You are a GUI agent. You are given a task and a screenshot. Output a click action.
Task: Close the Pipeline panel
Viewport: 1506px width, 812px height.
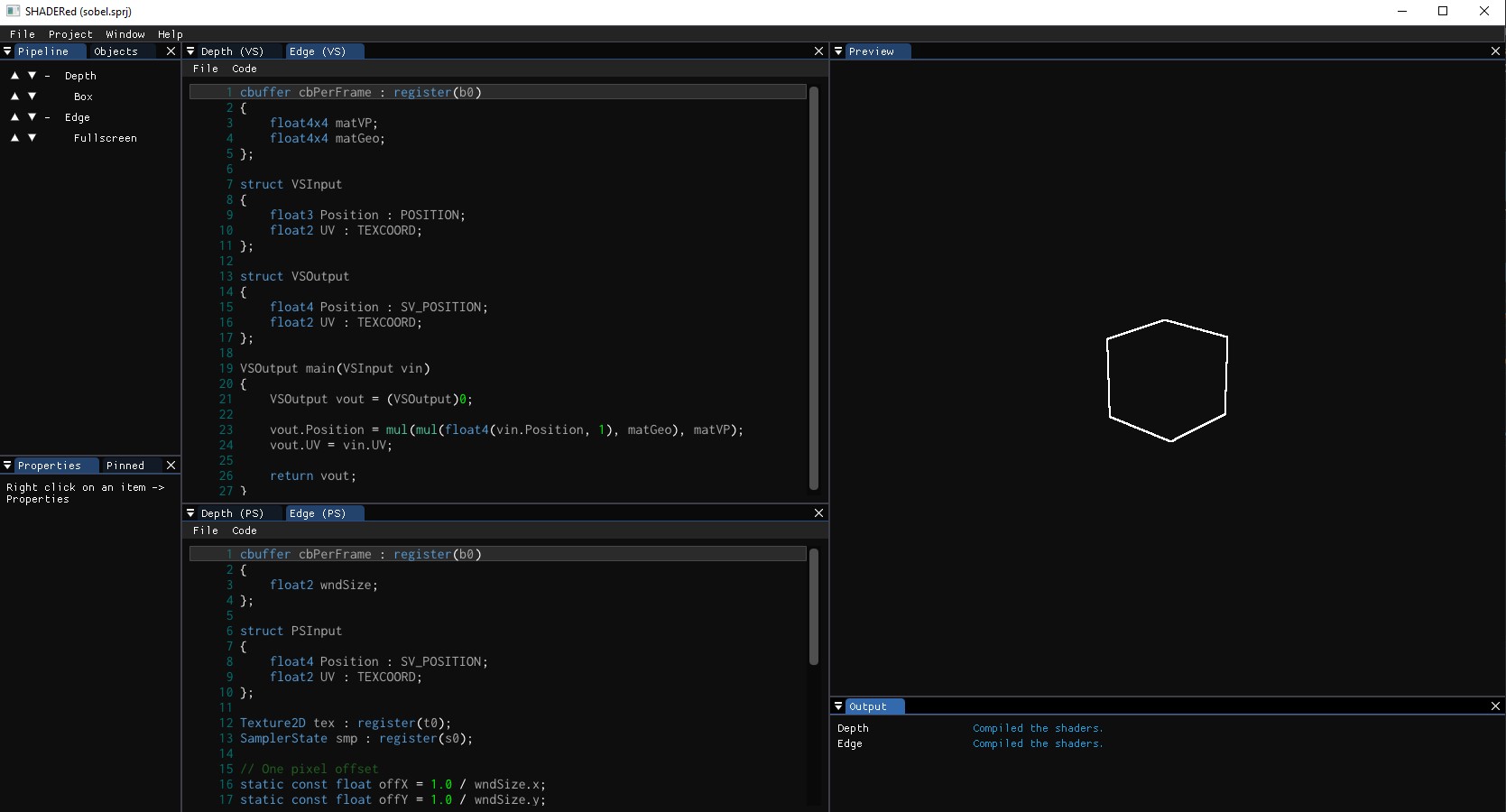(x=171, y=51)
